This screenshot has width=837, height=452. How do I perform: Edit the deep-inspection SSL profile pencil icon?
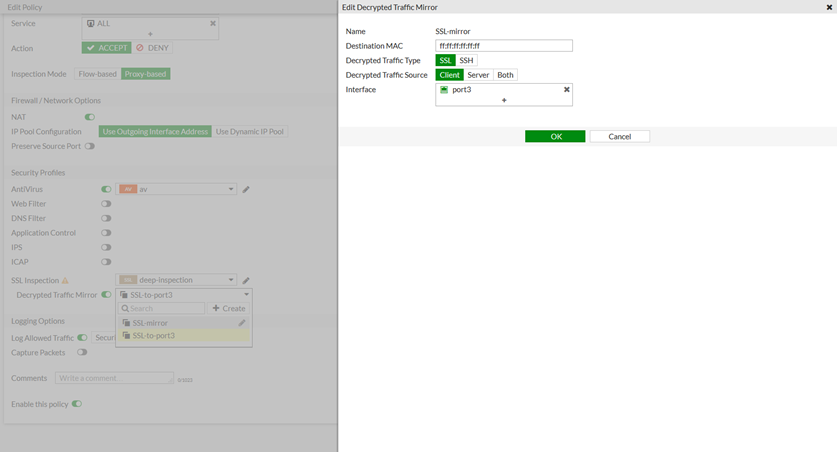pyautogui.click(x=246, y=281)
